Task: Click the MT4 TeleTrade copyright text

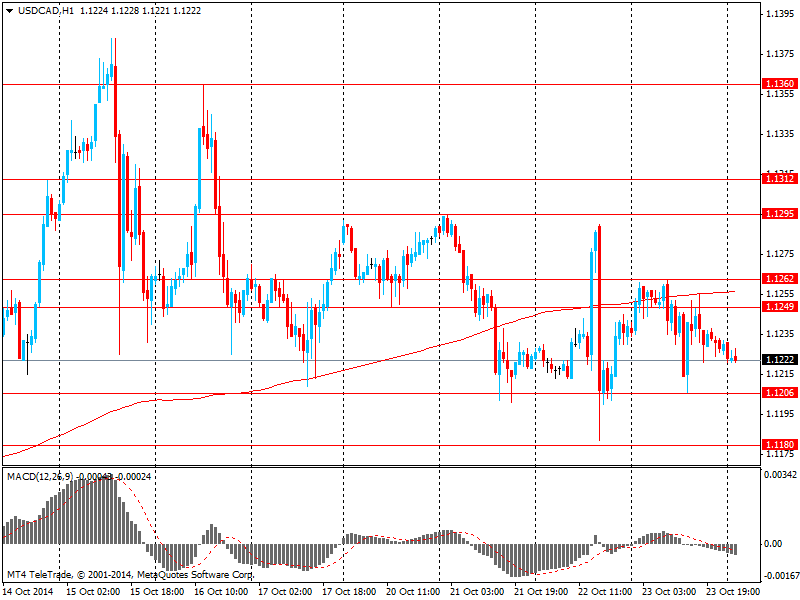Action: pos(130,574)
